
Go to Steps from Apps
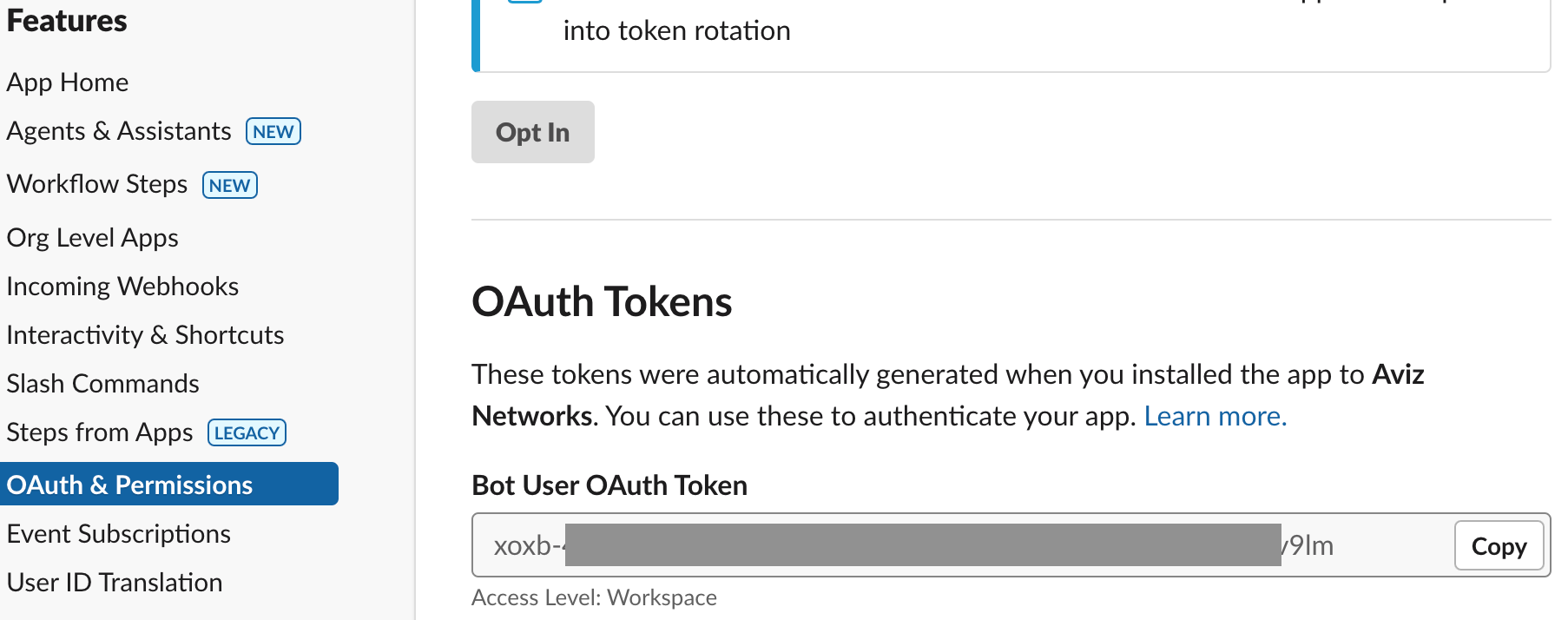click(x=100, y=432)
